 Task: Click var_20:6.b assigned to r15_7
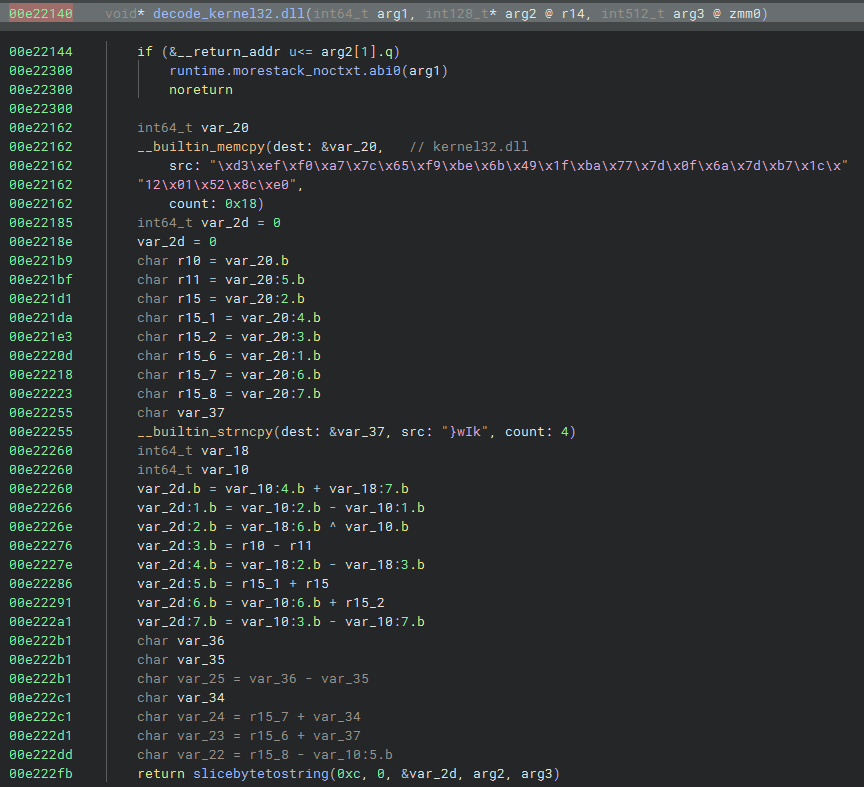pyautogui.click(x=280, y=375)
